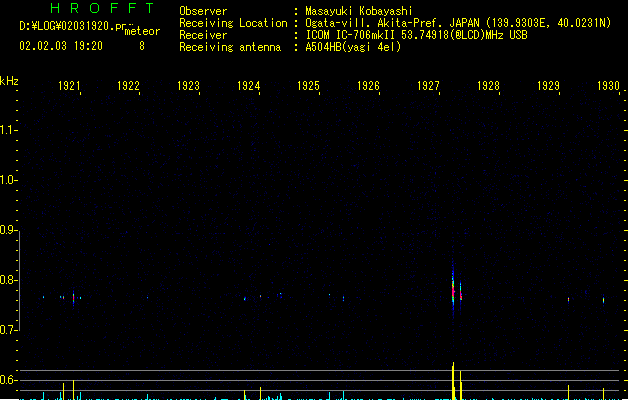Click the kHz axis unit label
629x400 pixels.
[9, 81]
